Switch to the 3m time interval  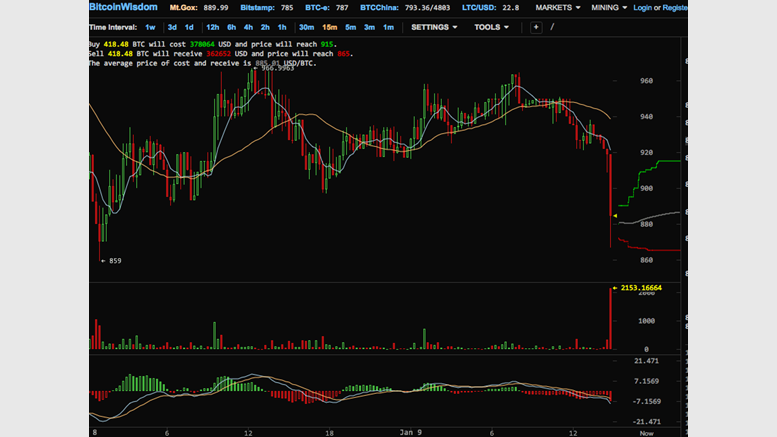(369, 27)
